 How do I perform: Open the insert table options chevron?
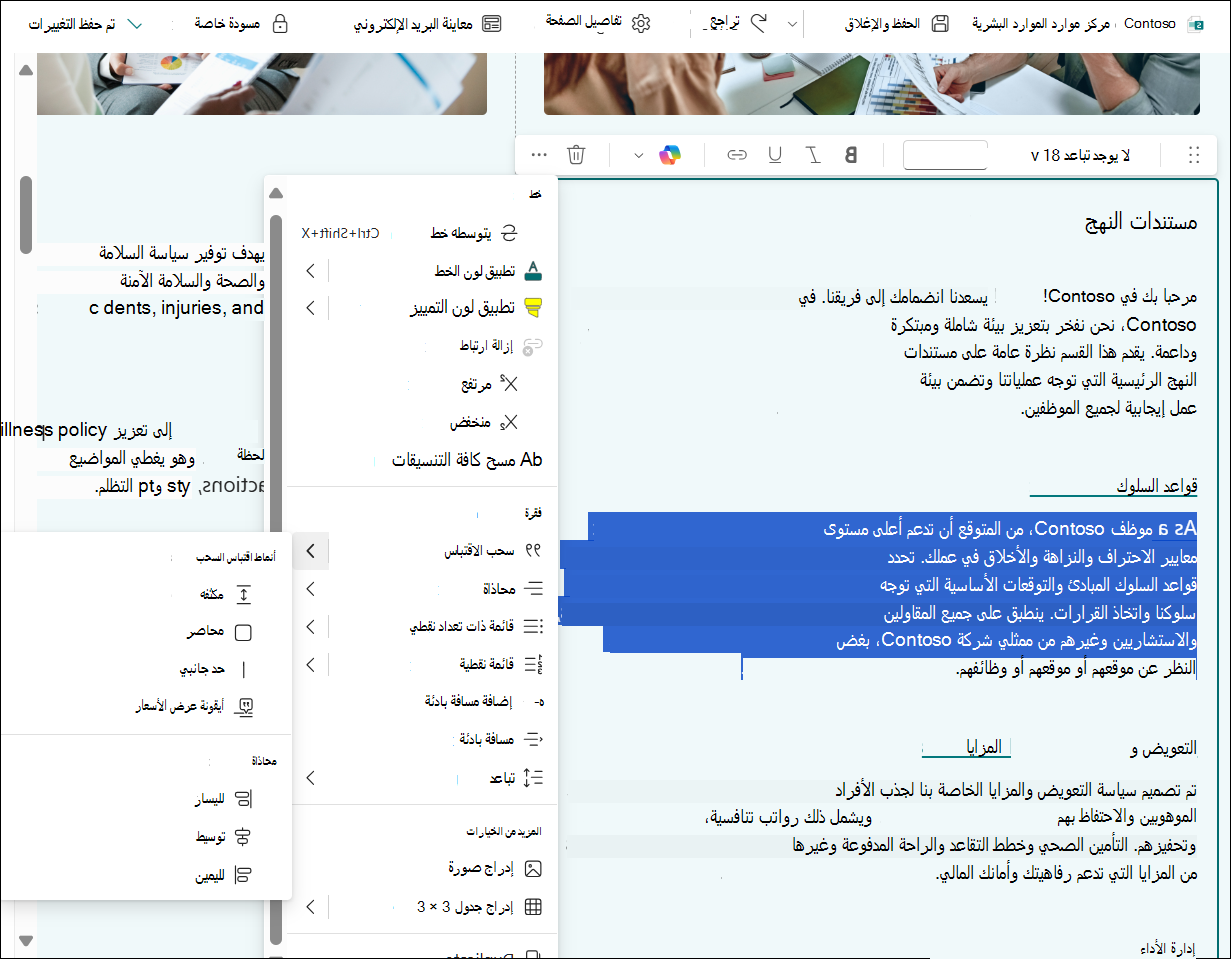pyautogui.click(x=310, y=907)
